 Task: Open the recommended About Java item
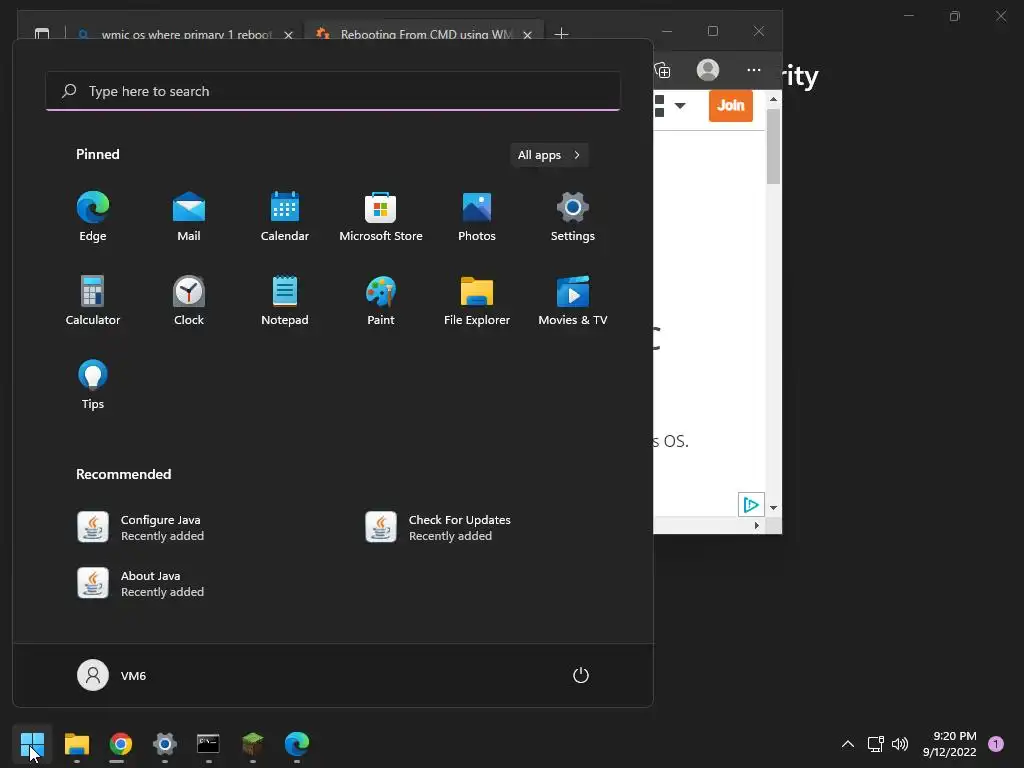tap(141, 583)
